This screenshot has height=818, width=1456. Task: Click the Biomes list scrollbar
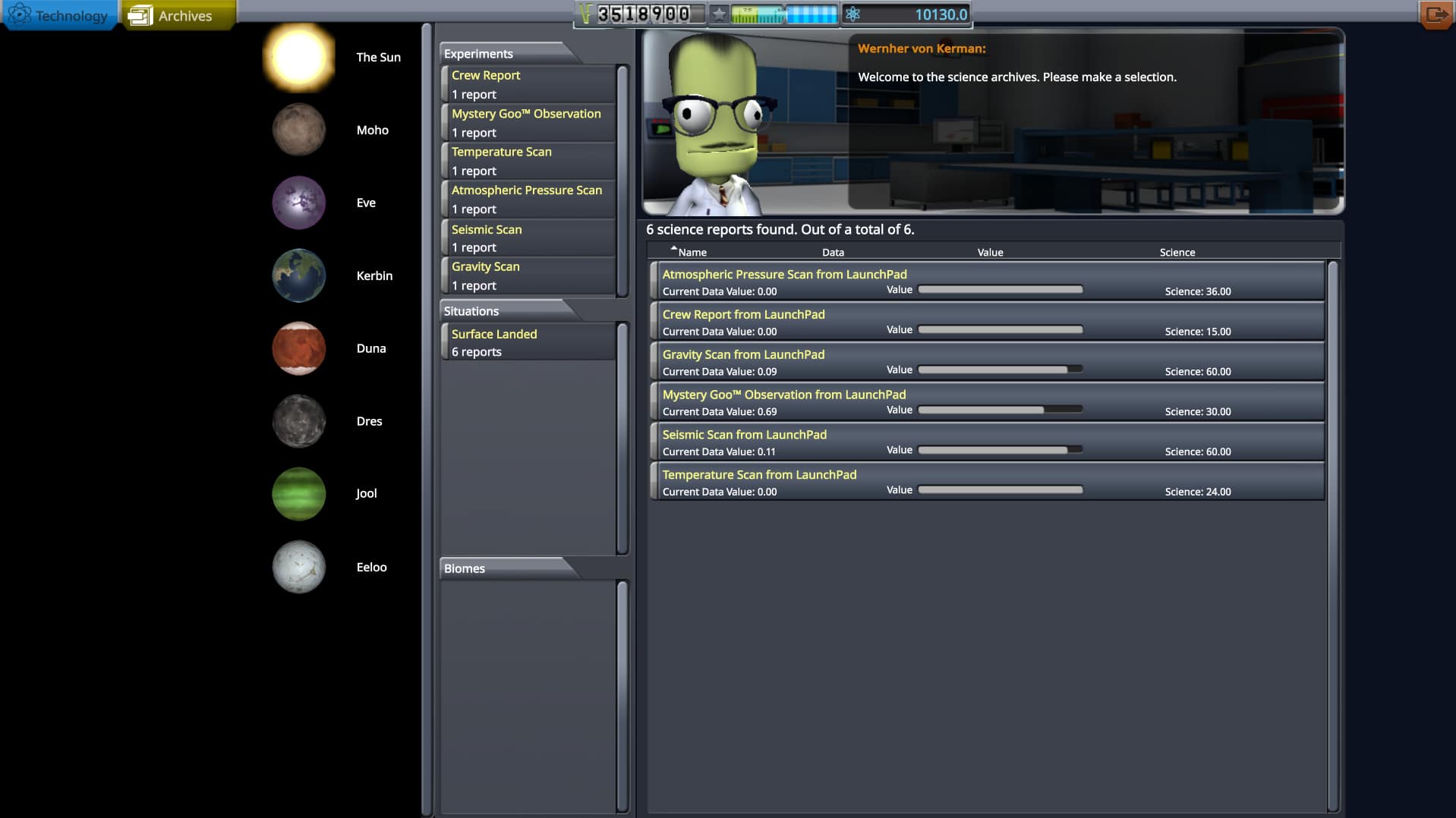pos(622,697)
